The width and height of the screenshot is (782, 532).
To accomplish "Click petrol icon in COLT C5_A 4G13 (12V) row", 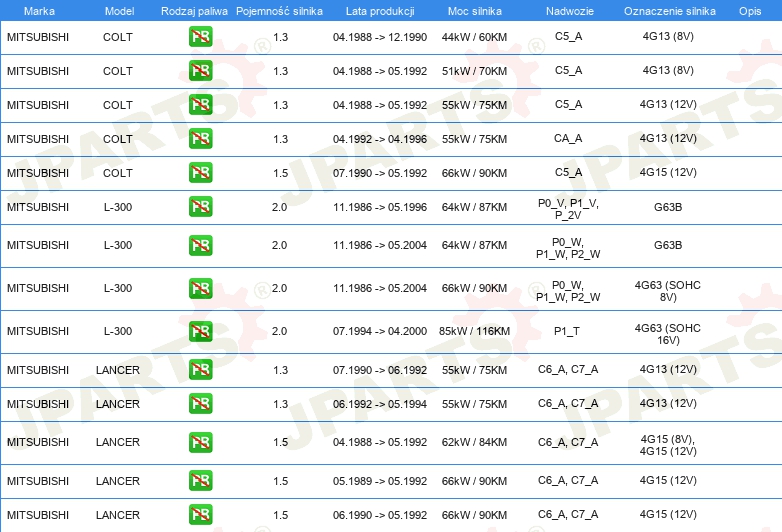I will 200,105.
